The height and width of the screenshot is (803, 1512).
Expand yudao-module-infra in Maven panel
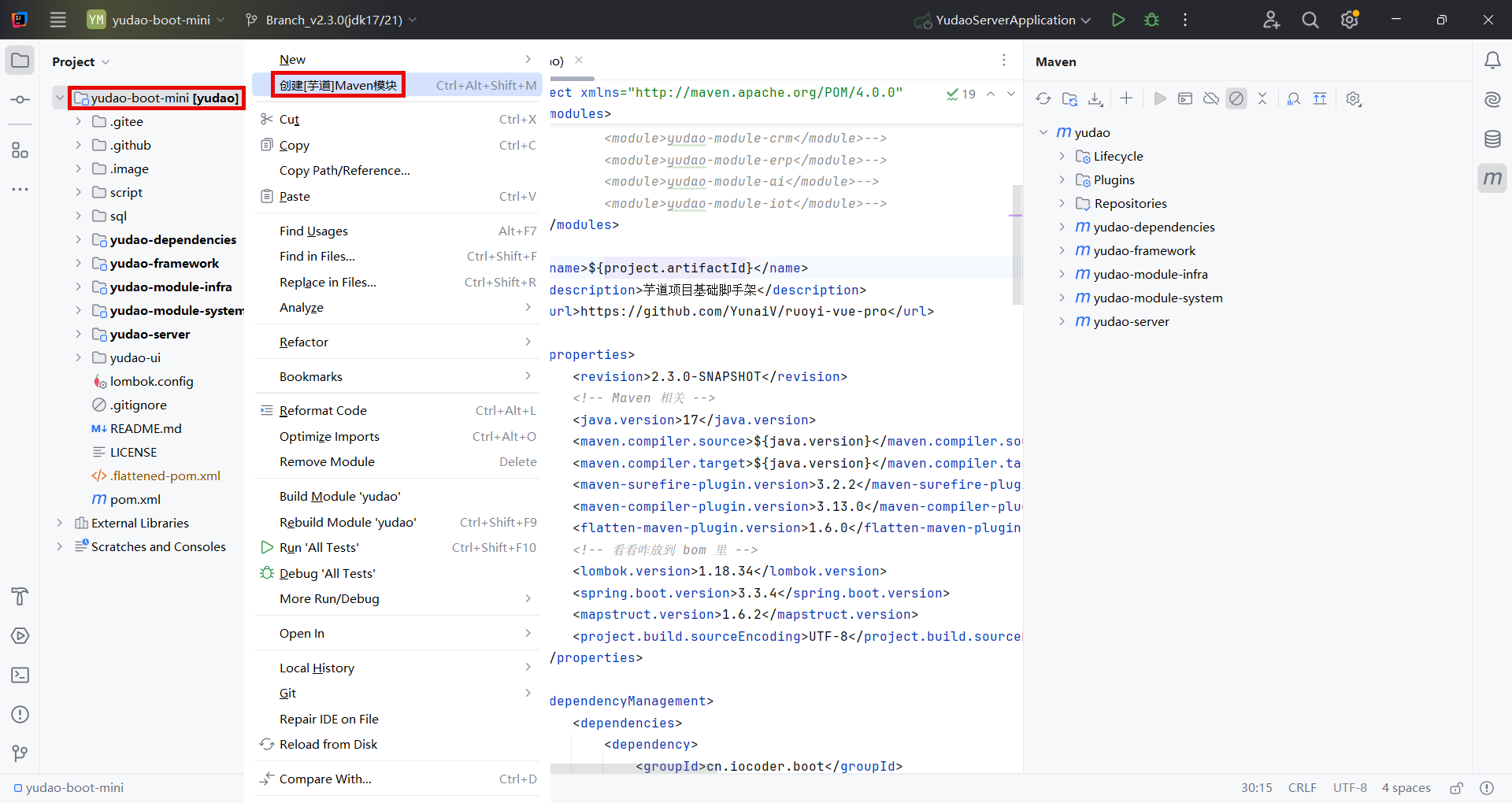click(1062, 274)
